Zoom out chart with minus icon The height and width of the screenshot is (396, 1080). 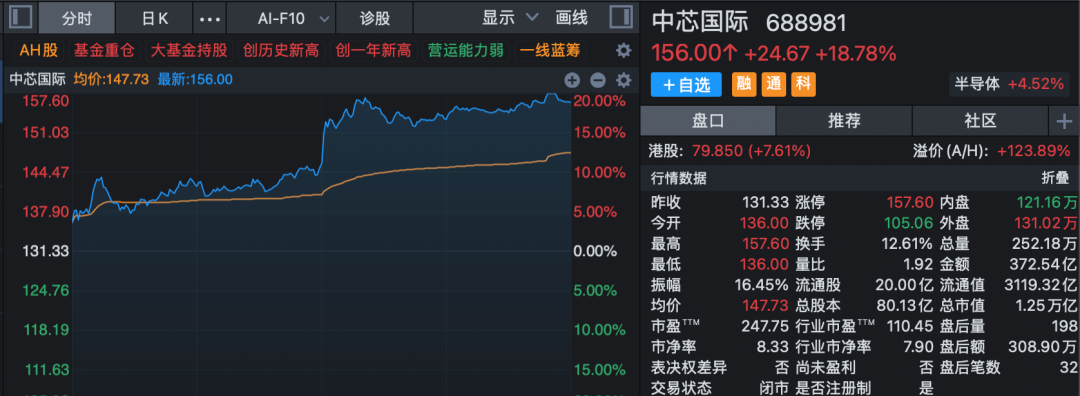(x=598, y=80)
